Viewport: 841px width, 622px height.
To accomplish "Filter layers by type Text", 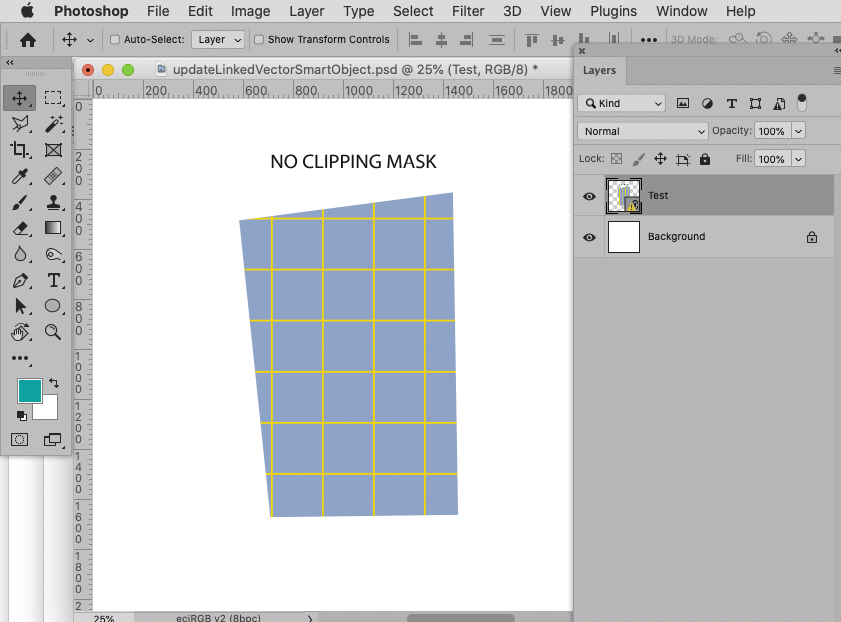I will click(731, 103).
